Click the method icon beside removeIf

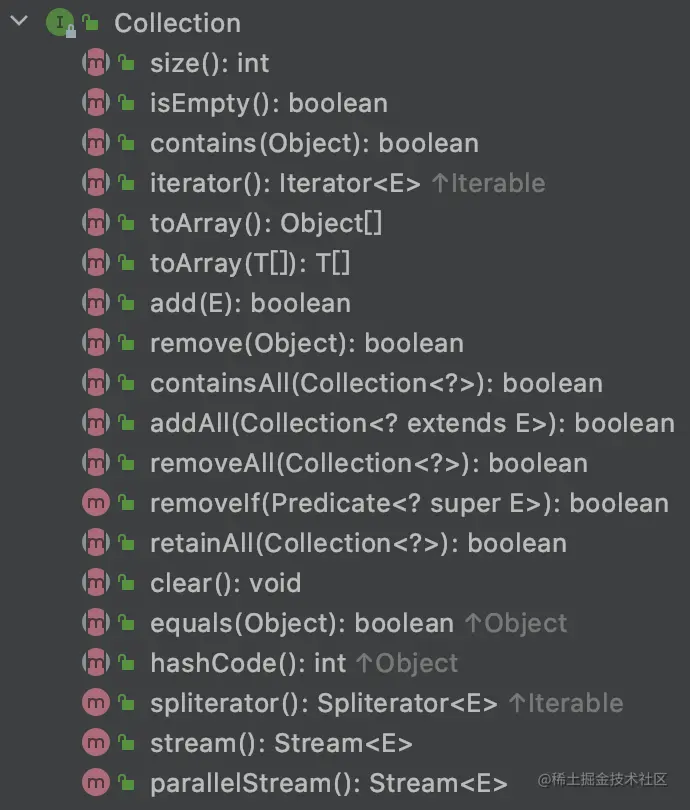tap(95, 503)
